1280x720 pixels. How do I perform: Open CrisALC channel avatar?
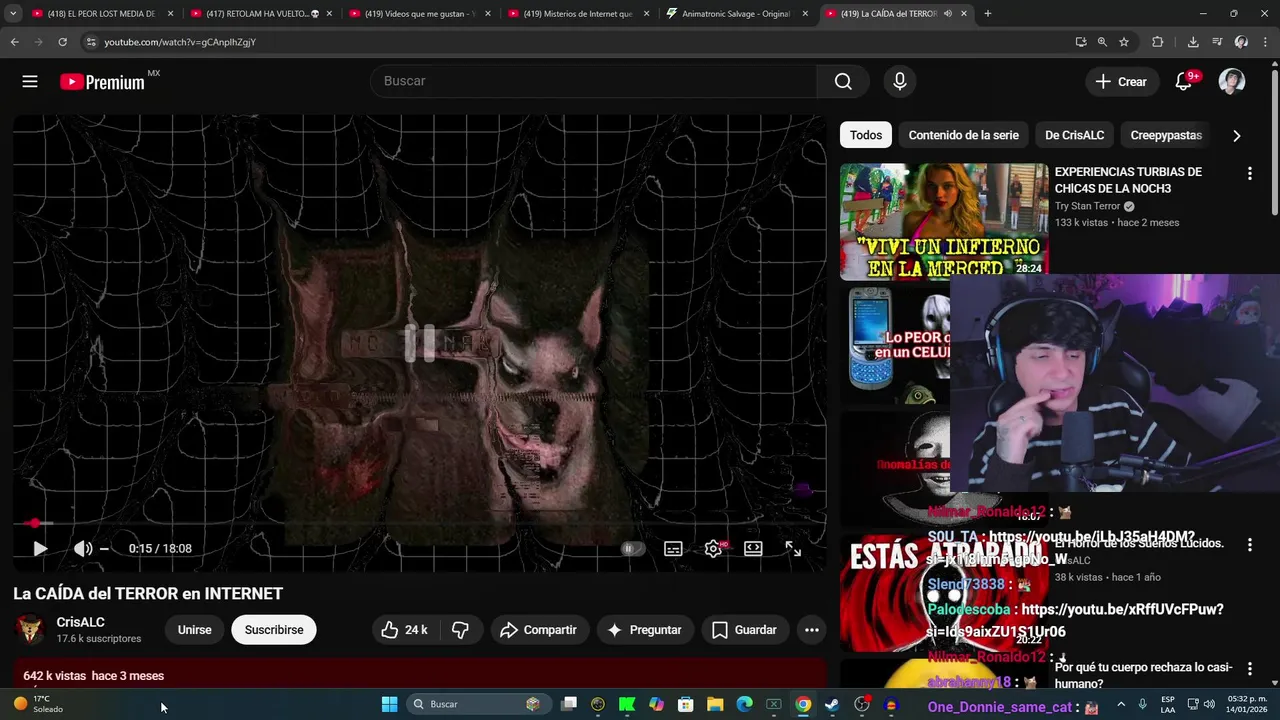tap(30, 630)
